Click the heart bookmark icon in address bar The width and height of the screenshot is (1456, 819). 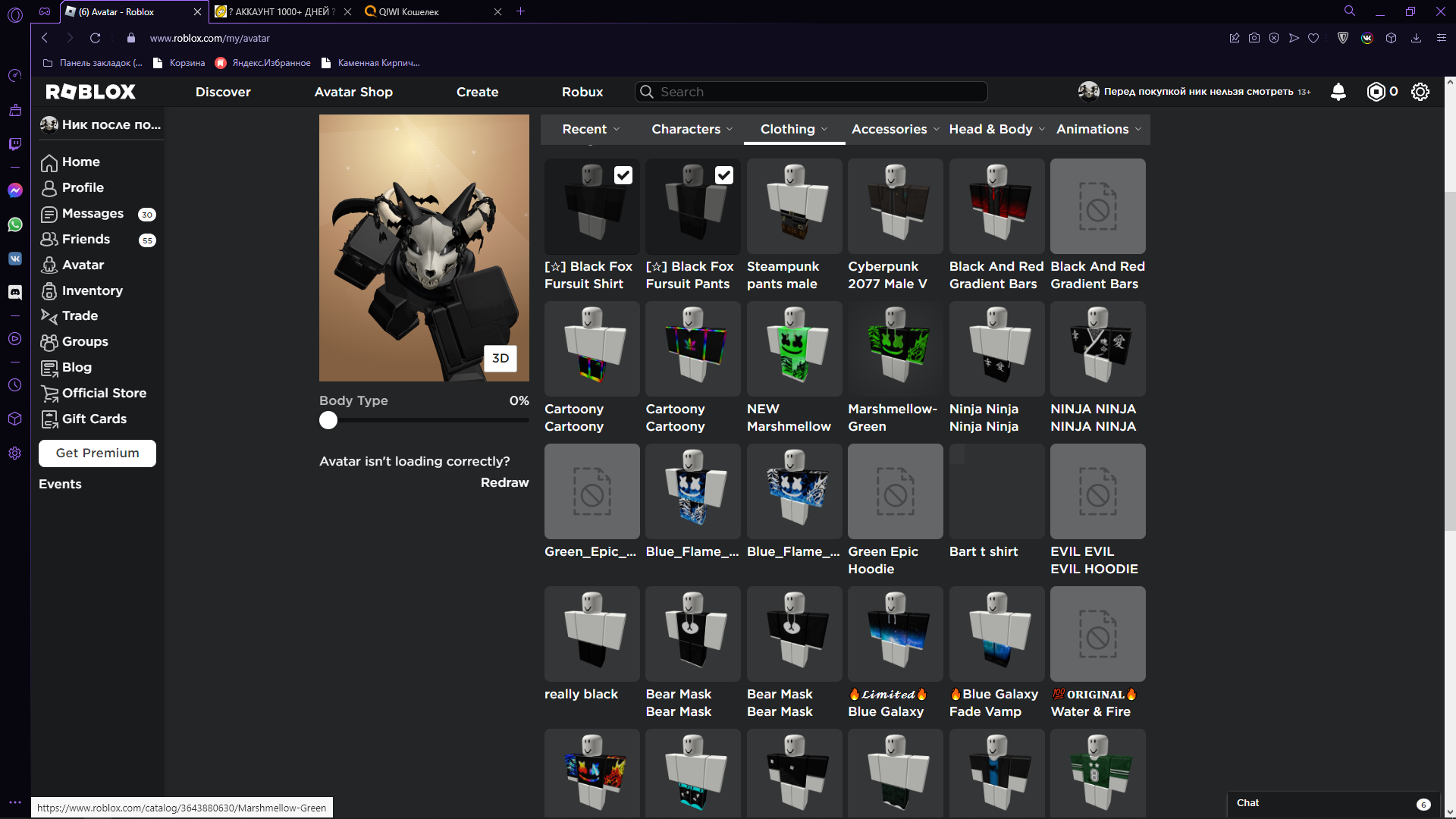pyautogui.click(x=1313, y=38)
